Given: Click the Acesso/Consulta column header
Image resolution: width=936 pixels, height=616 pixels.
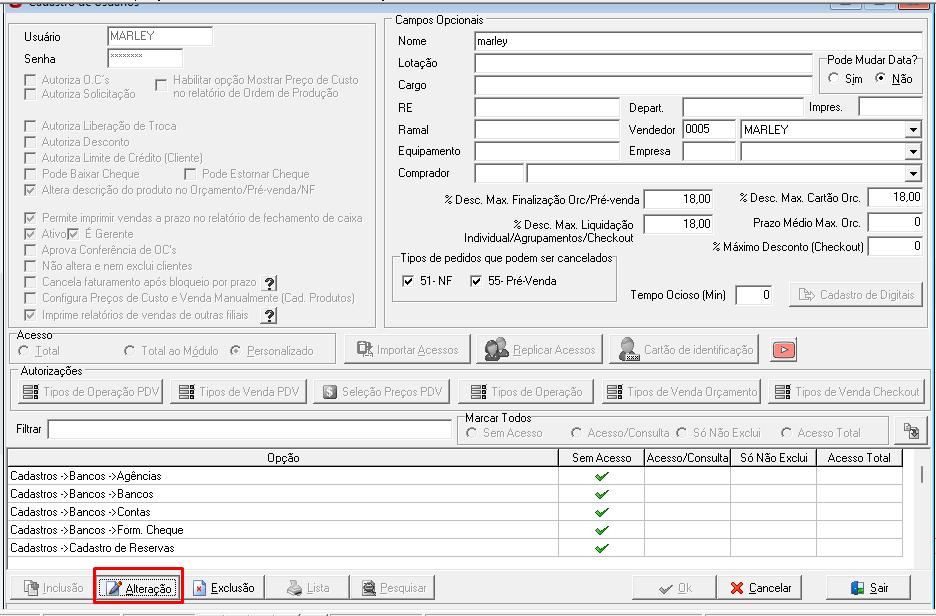Looking at the screenshot, I should coord(688,458).
